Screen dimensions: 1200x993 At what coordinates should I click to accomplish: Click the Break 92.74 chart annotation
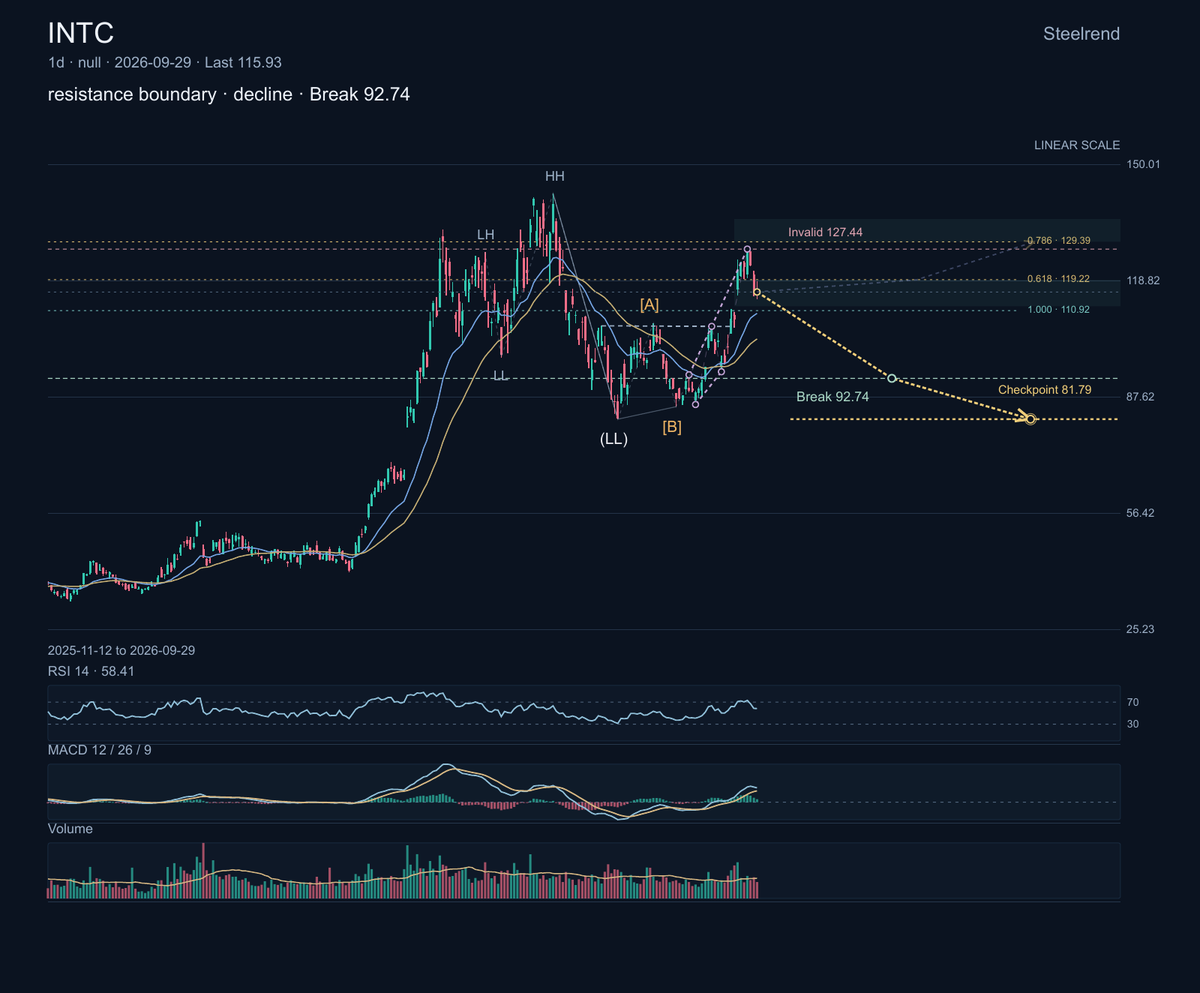833,397
